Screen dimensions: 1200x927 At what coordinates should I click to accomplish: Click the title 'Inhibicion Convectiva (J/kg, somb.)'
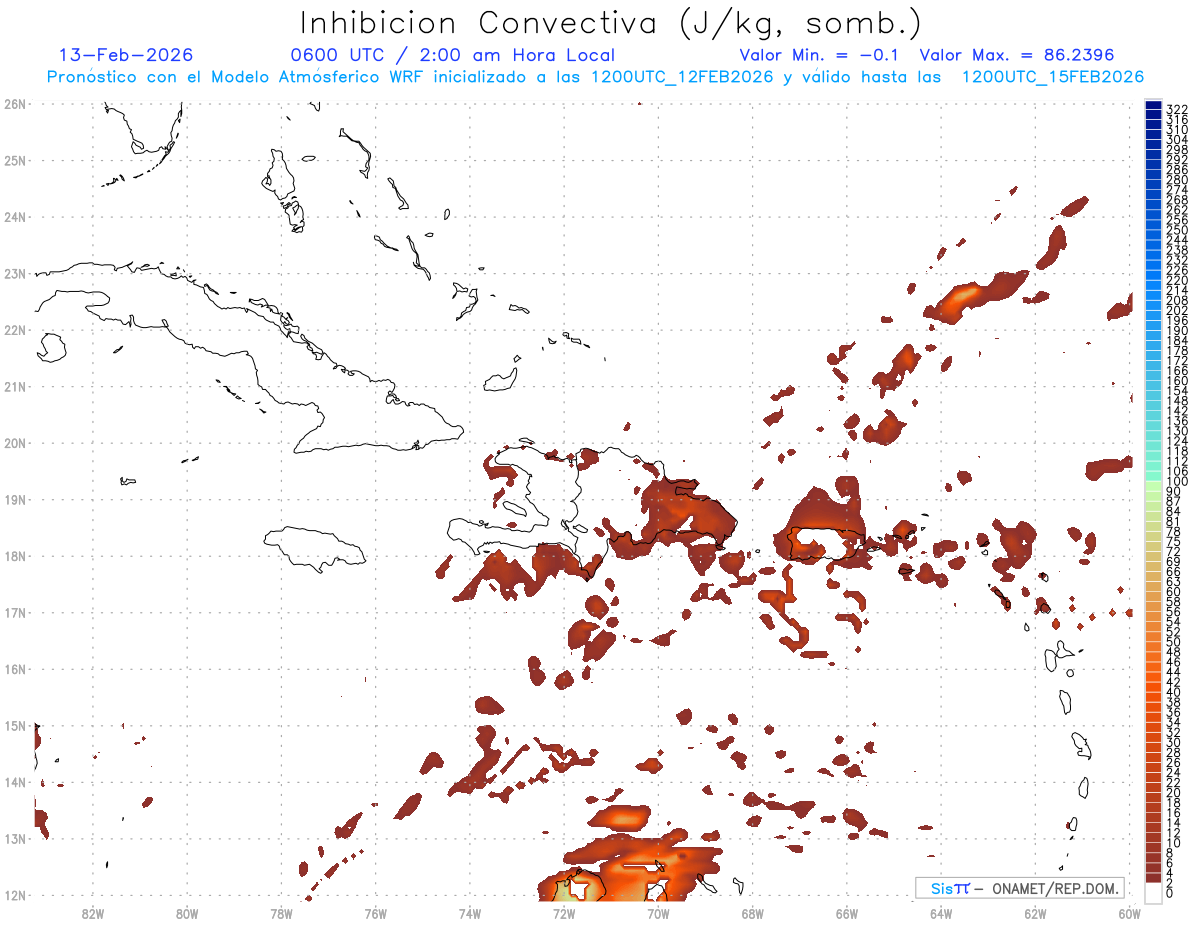click(610, 24)
